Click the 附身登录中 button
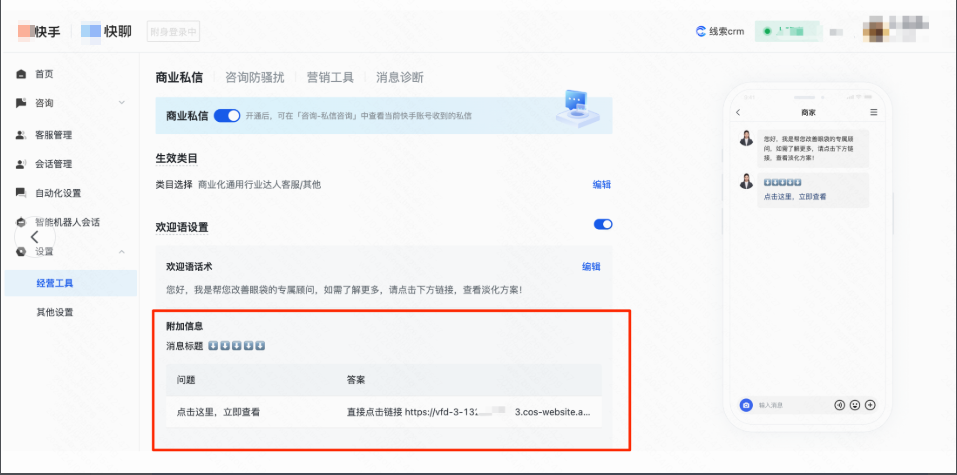 pyautogui.click(x=173, y=32)
